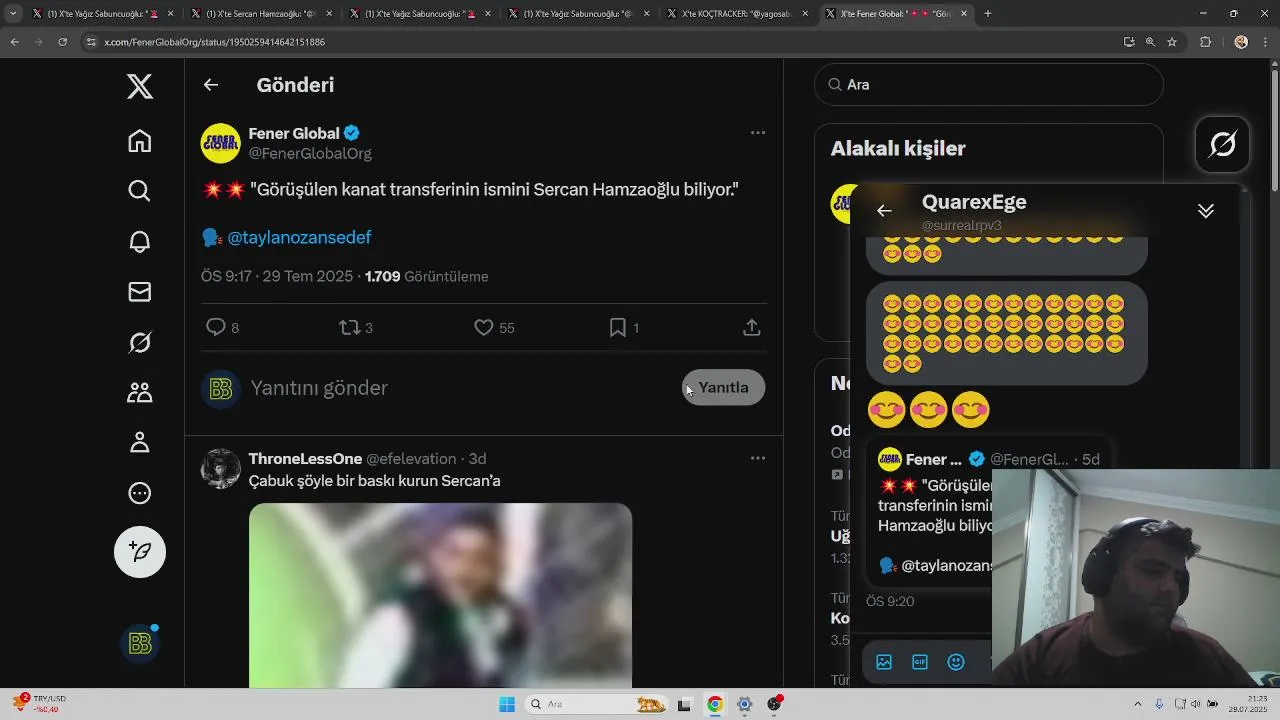Collapse the QuarexEge chat drawer
Image resolution: width=1280 pixels, height=720 pixels.
[x=1206, y=210]
